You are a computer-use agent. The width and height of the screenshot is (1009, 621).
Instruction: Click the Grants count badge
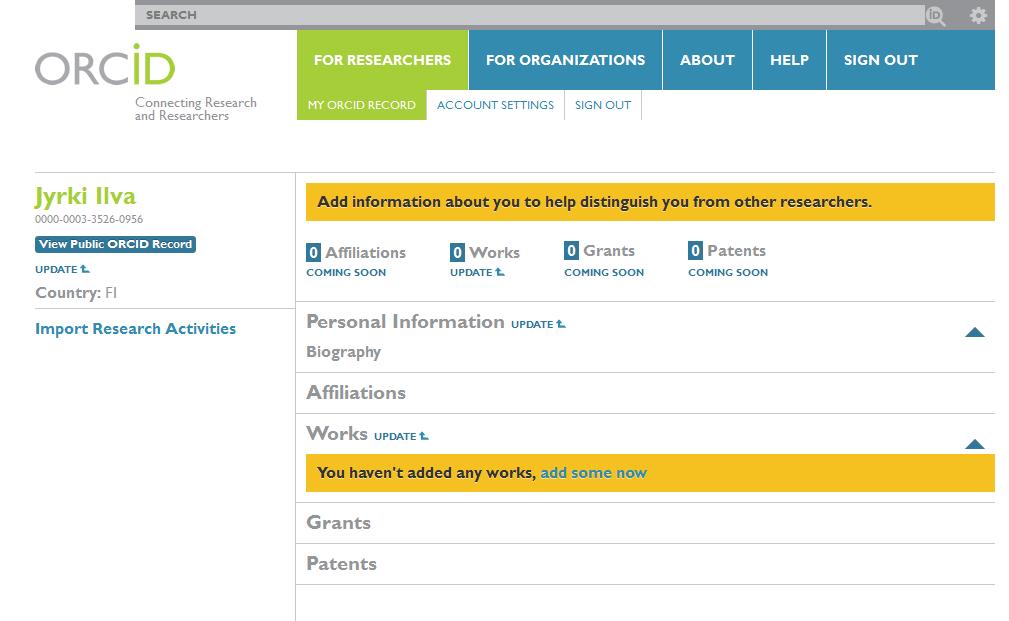tap(571, 250)
